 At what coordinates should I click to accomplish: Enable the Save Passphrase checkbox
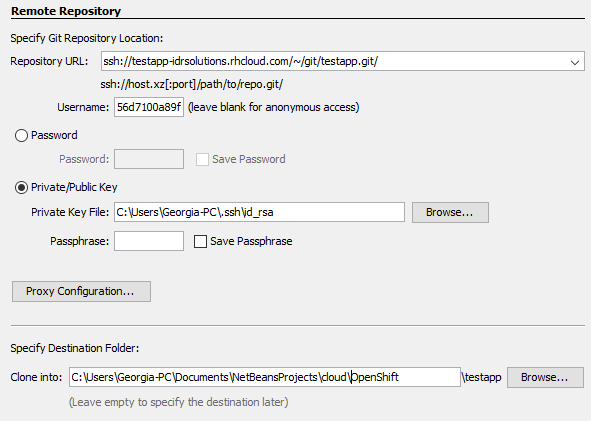[200, 241]
